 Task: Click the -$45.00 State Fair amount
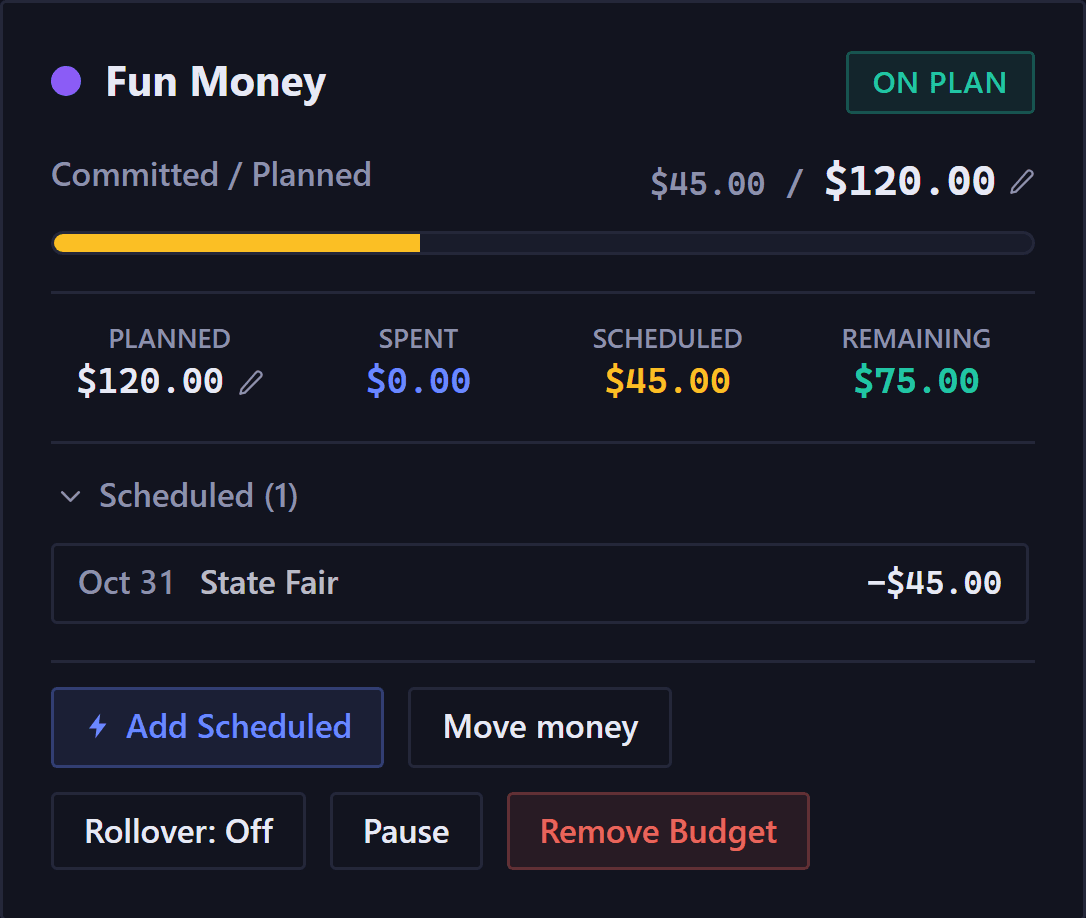click(x=934, y=583)
